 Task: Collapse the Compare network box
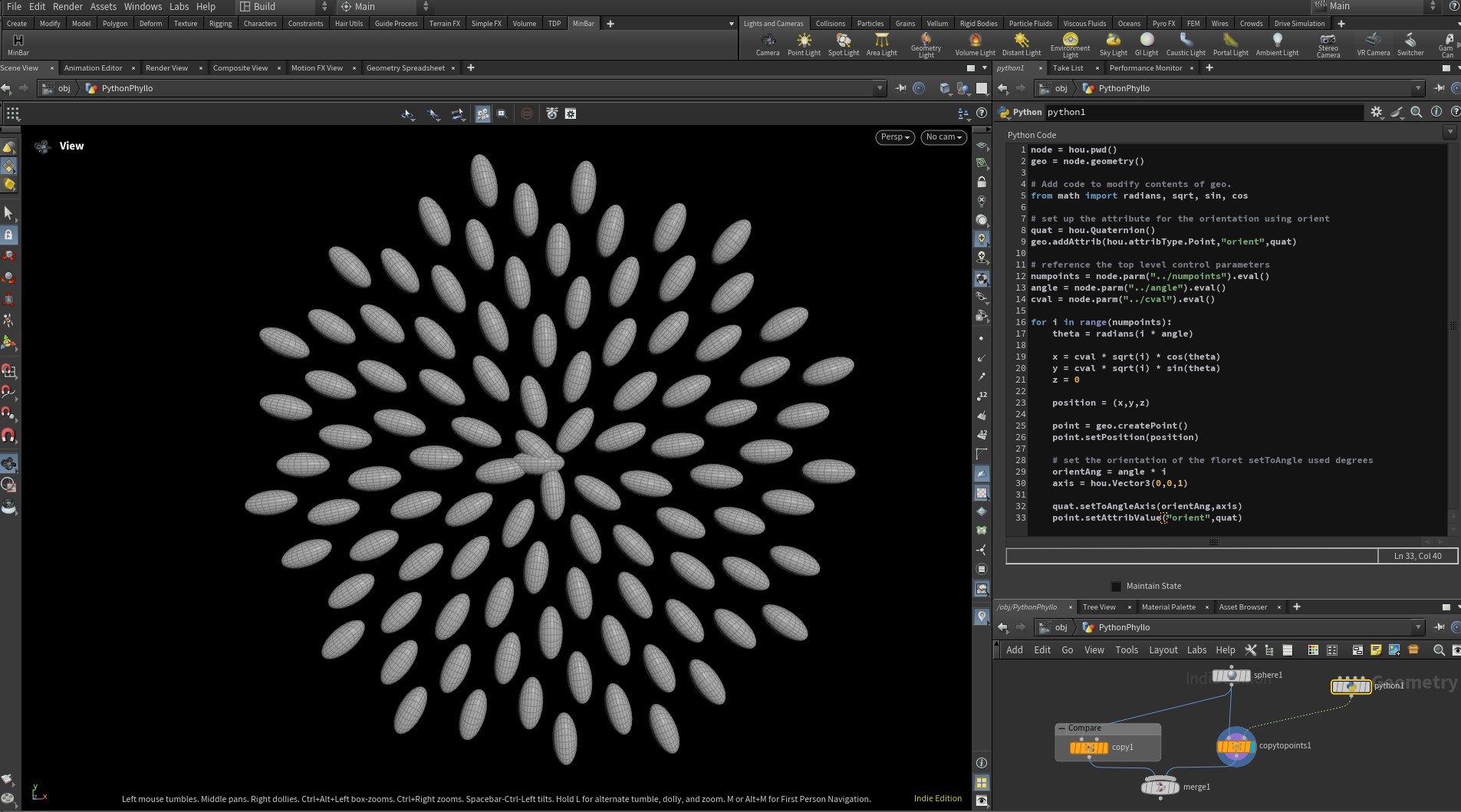coord(1061,728)
